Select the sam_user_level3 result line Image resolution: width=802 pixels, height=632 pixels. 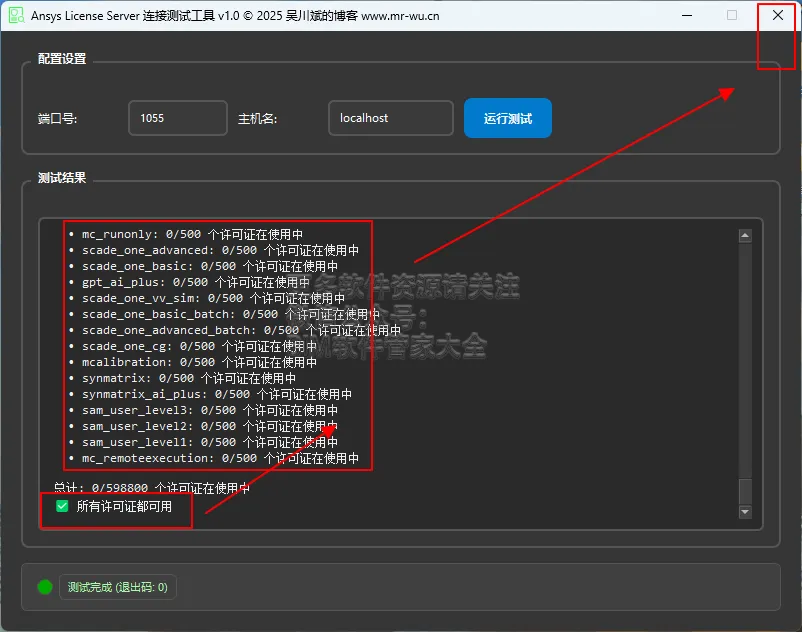204,410
